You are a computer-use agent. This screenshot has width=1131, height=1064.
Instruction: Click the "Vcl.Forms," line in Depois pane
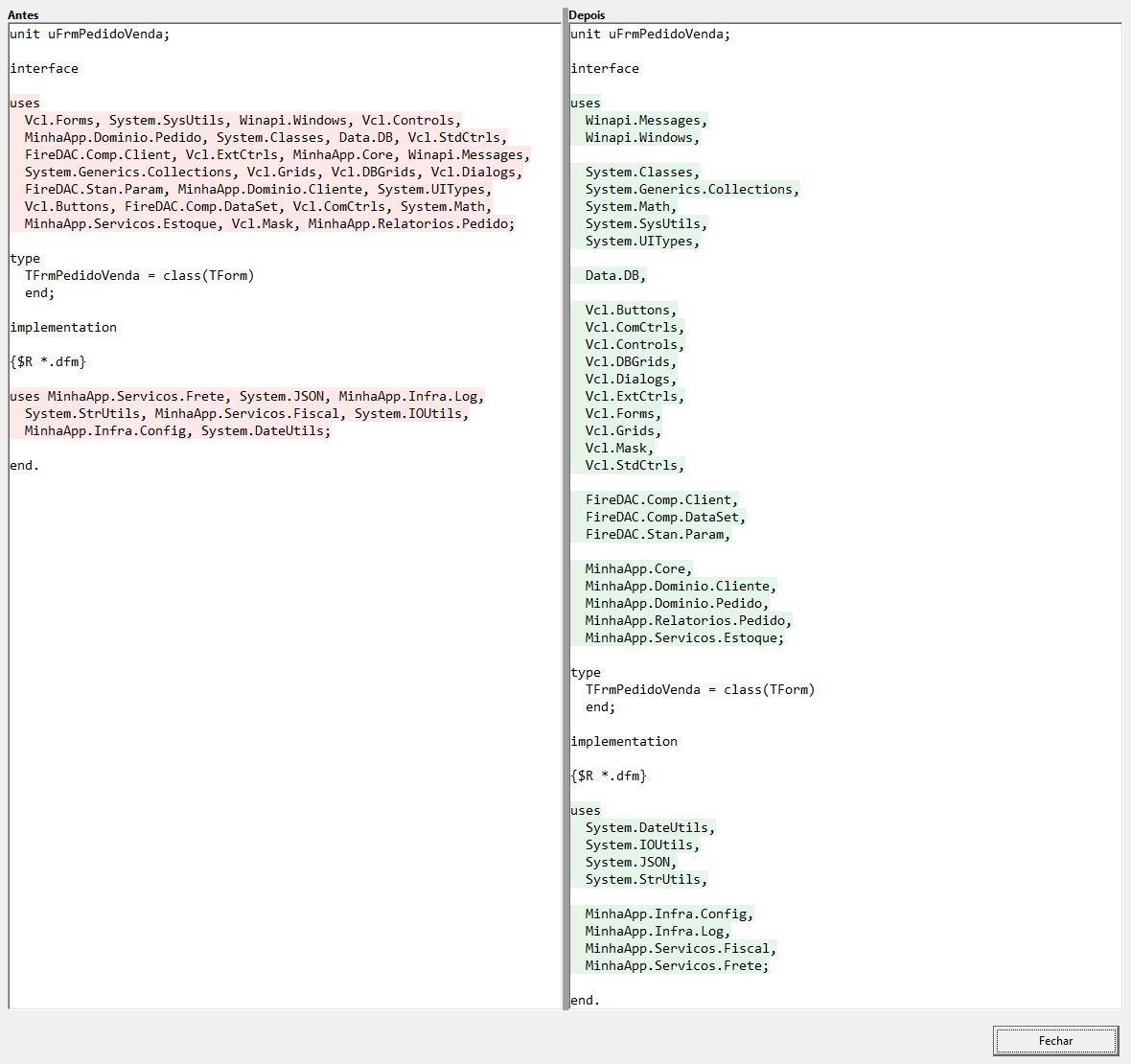coord(623,414)
